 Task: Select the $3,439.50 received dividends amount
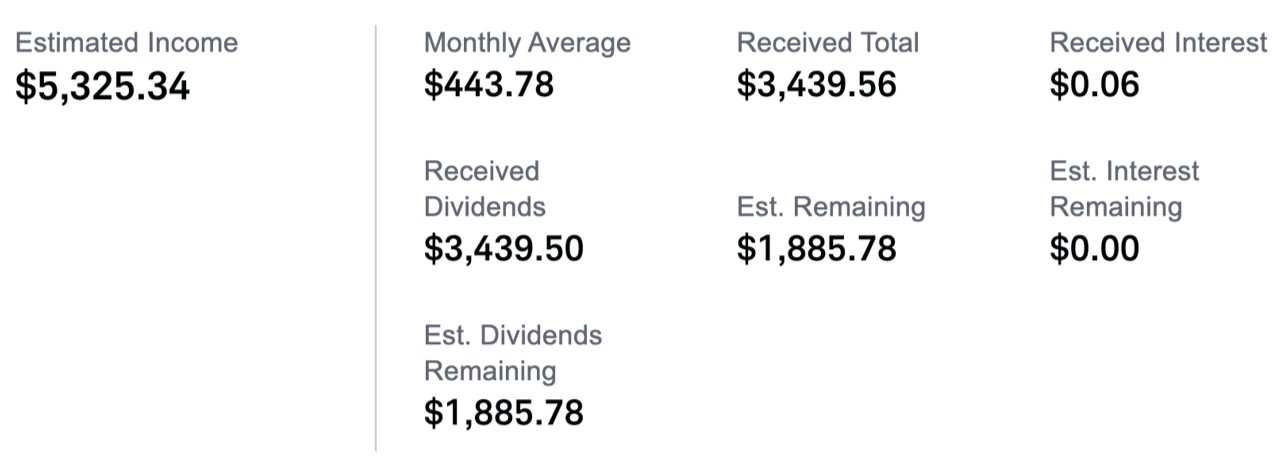[503, 249]
